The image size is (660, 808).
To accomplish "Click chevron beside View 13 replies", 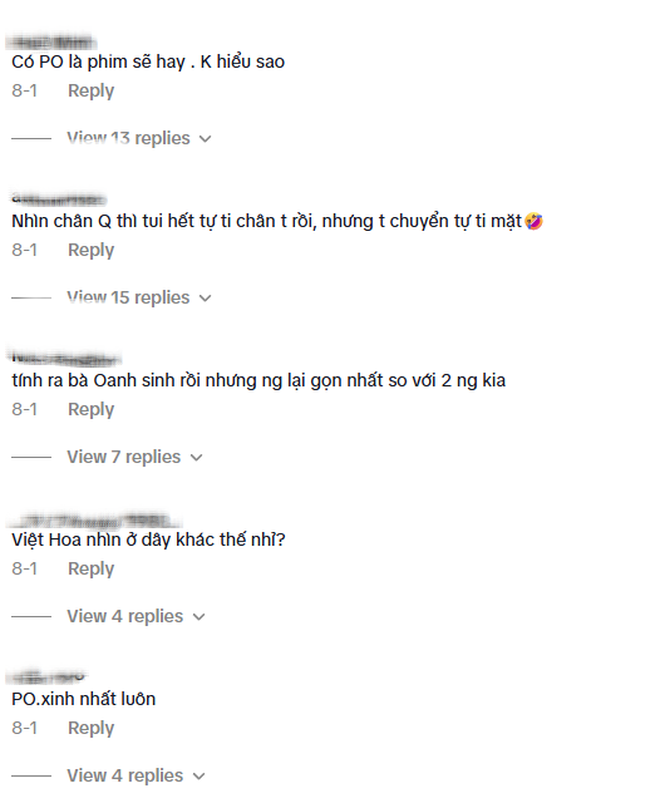I will point(205,139).
